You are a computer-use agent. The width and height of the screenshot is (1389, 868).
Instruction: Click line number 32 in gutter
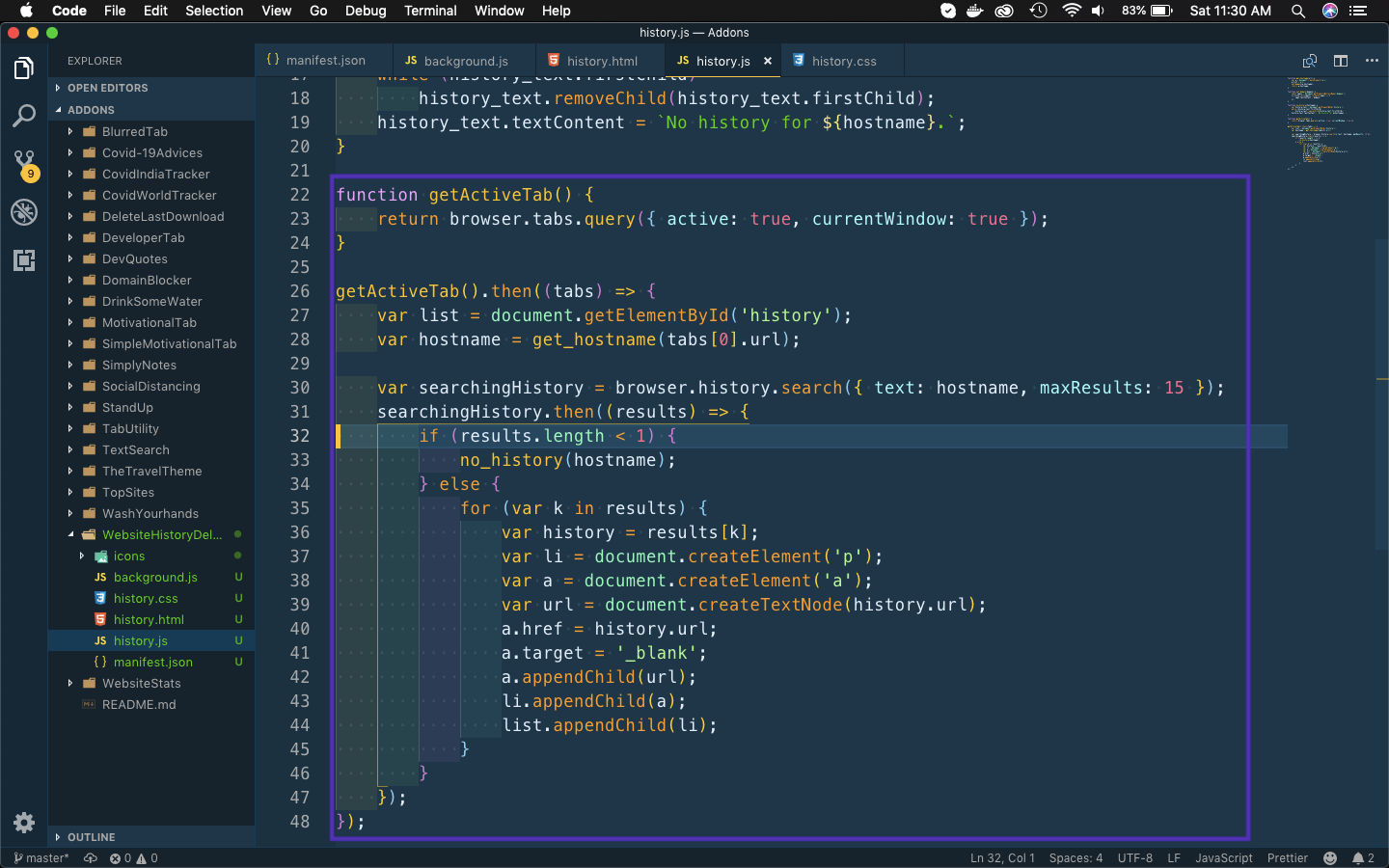point(300,436)
